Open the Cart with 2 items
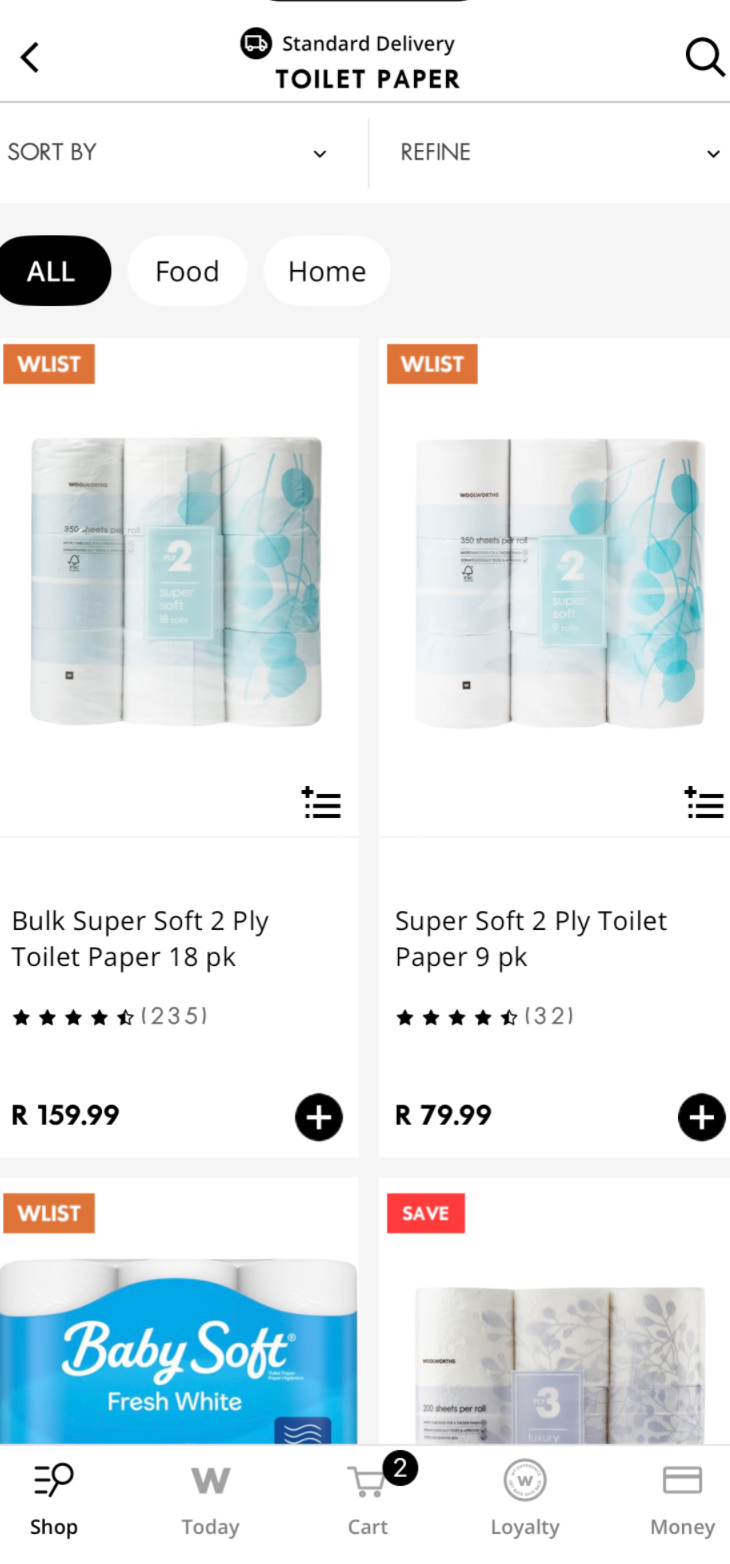 pyautogui.click(x=368, y=1497)
